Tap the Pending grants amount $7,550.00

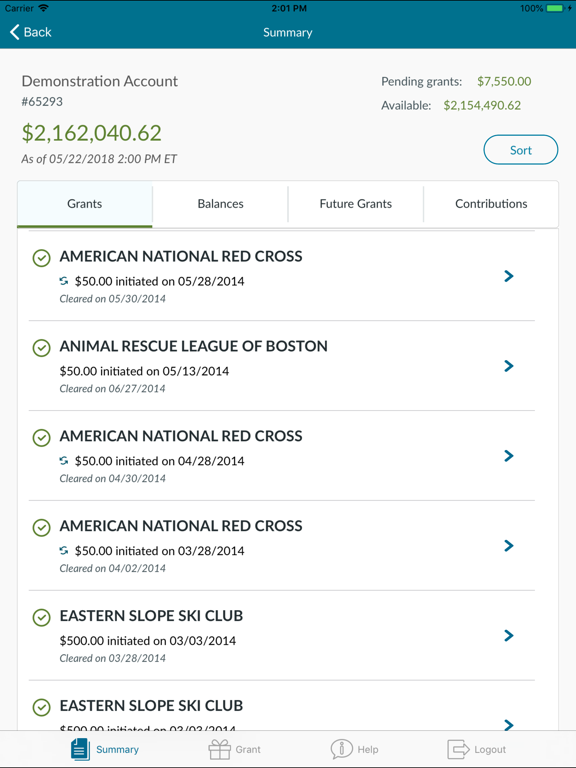tap(504, 81)
